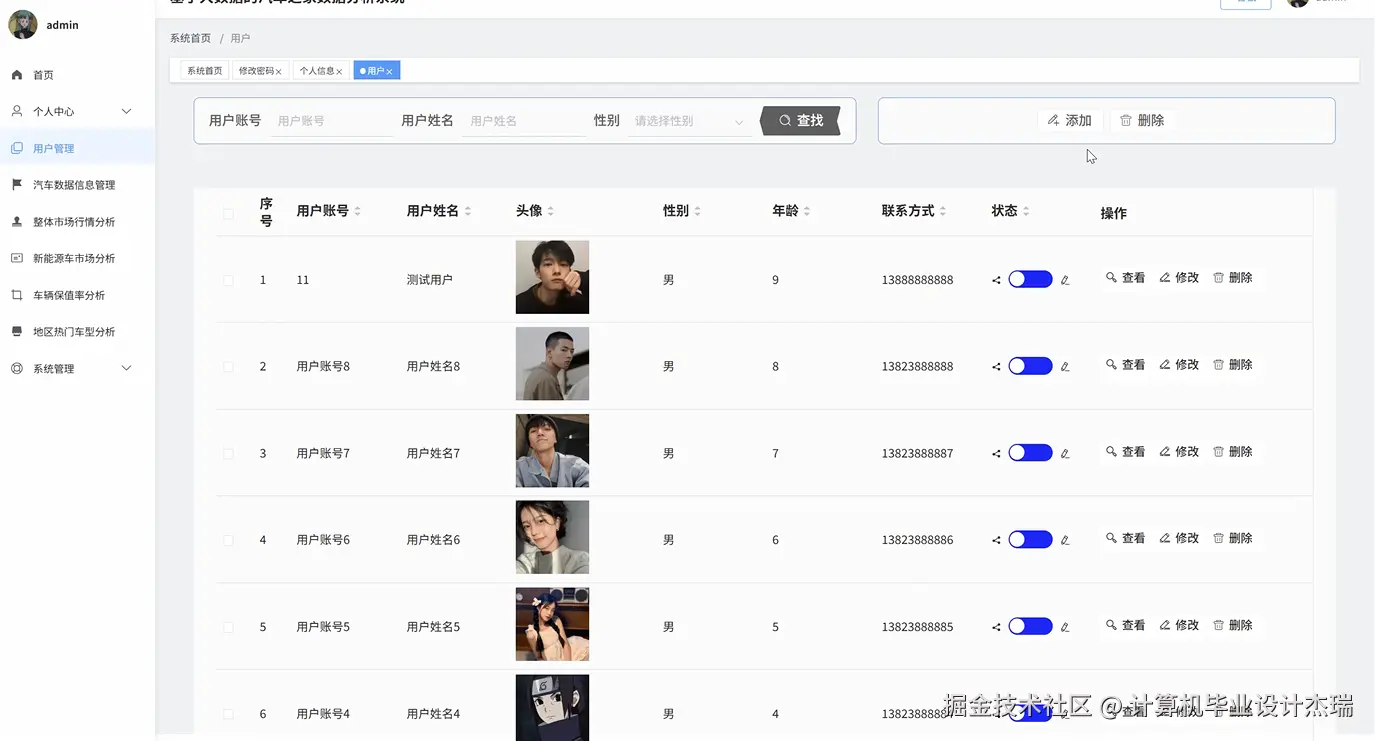Click status edit pencil for 用户姓名6
The height and width of the screenshot is (741, 1375).
pyautogui.click(x=1065, y=540)
